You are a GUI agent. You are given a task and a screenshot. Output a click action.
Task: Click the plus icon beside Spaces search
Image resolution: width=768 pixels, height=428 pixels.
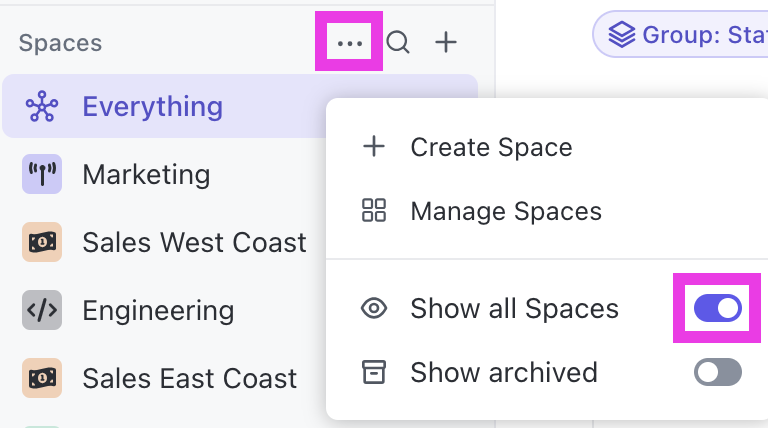click(x=446, y=42)
